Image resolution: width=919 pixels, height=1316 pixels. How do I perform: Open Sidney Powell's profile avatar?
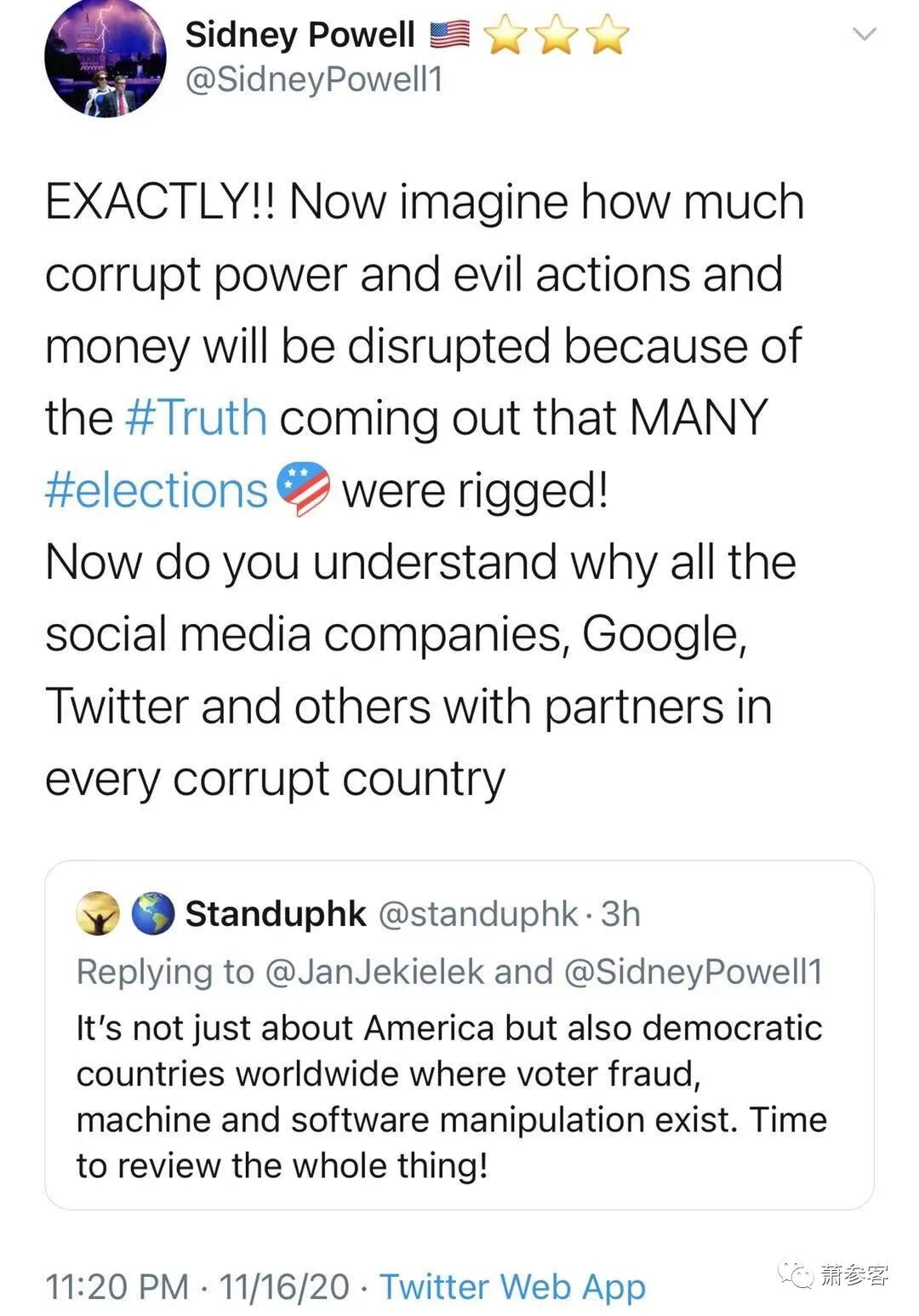[x=106, y=57]
